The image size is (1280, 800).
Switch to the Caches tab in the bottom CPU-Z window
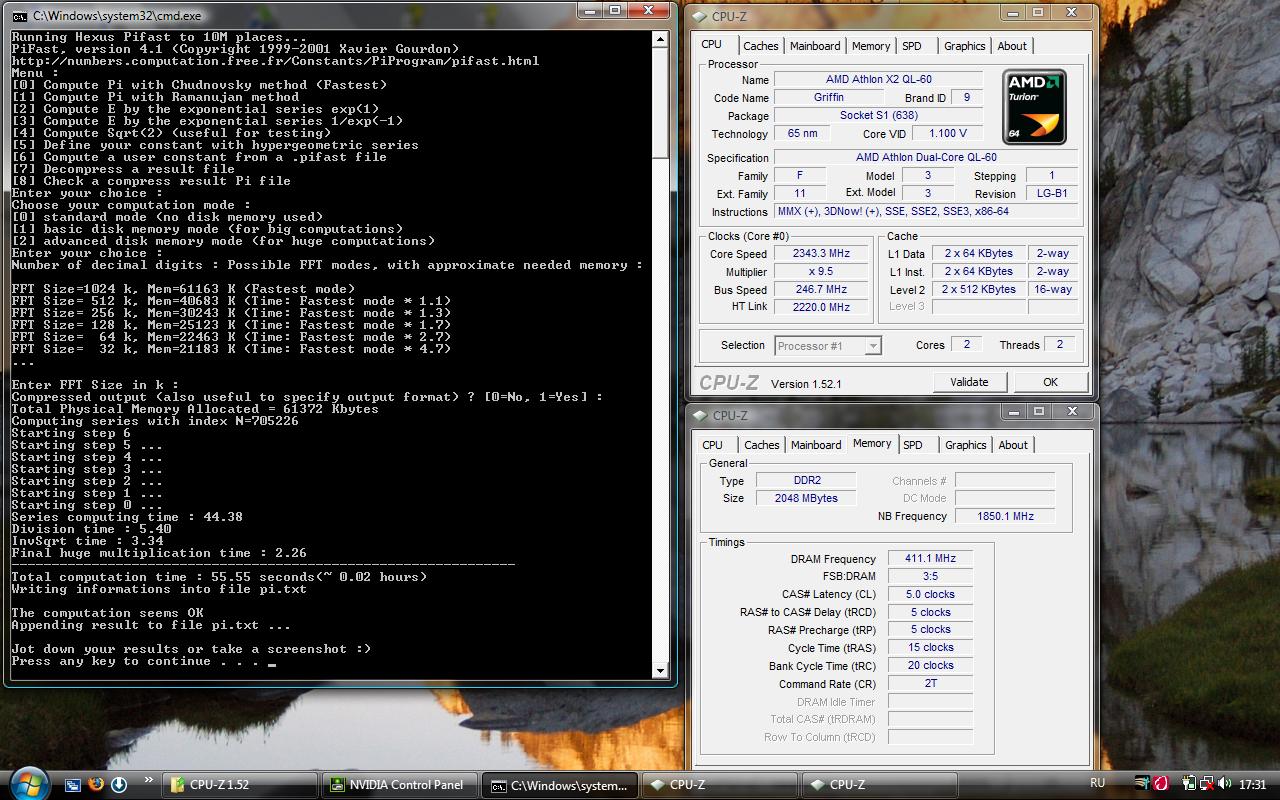(762, 445)
